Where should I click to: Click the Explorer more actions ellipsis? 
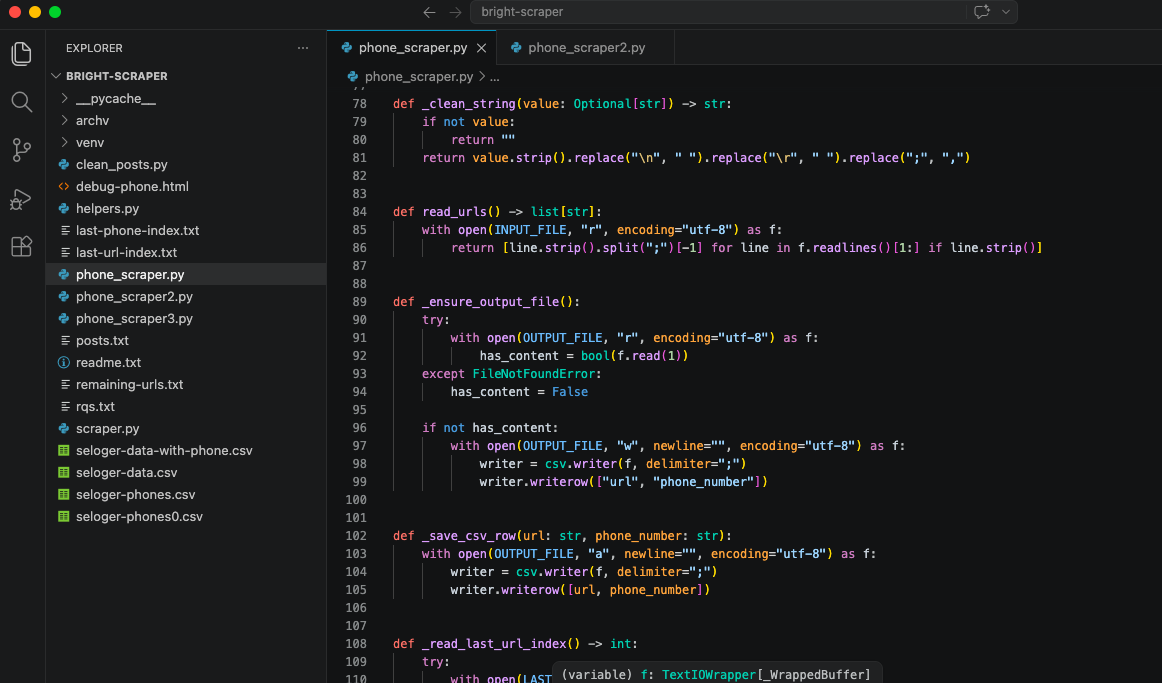click(x=303, y=48)
